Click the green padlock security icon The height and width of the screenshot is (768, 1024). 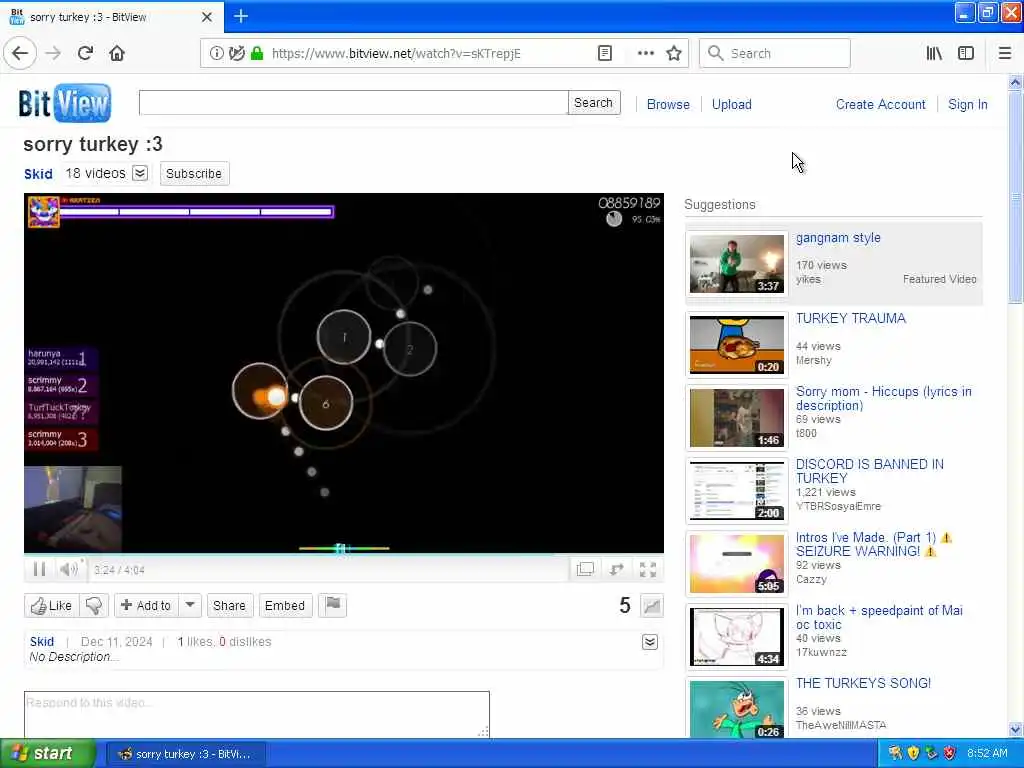tap(257, 53)
